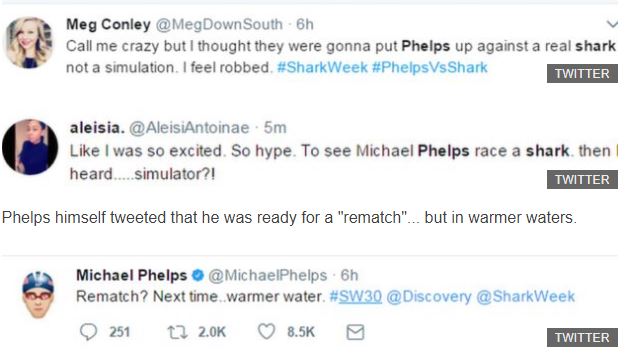Open aleisia's avatar image
Screen dimensions: 642x362
tap(30, 147)
